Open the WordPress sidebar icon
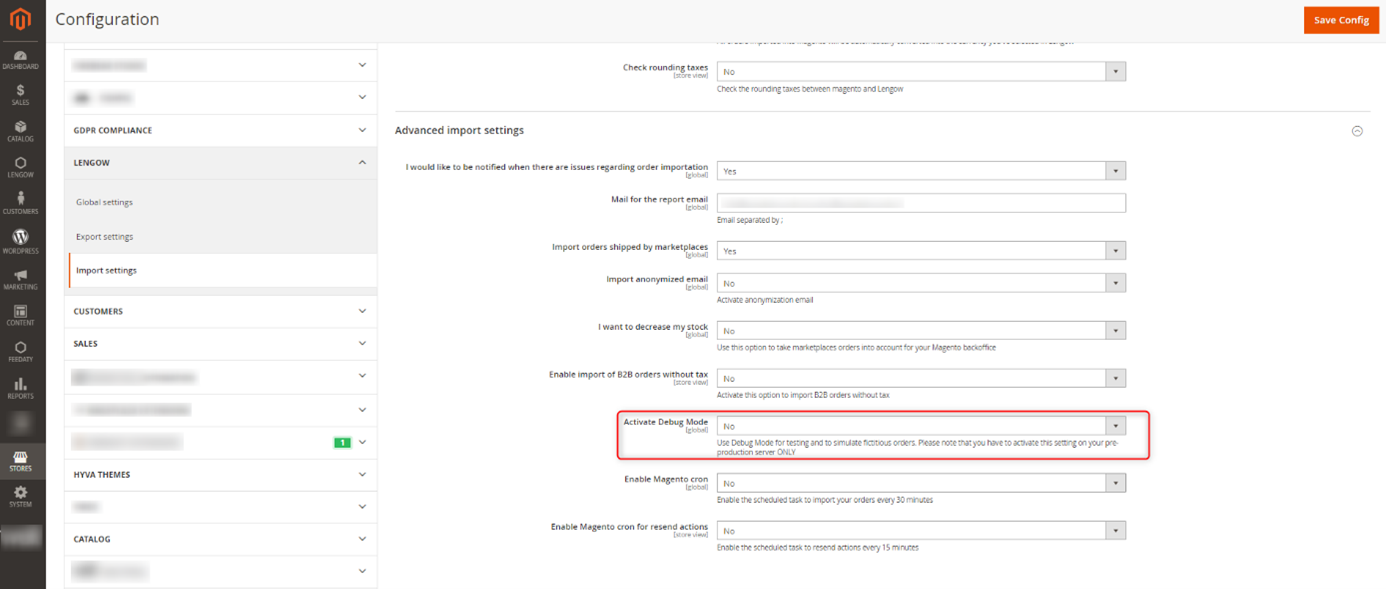 [x=21, y=240]
